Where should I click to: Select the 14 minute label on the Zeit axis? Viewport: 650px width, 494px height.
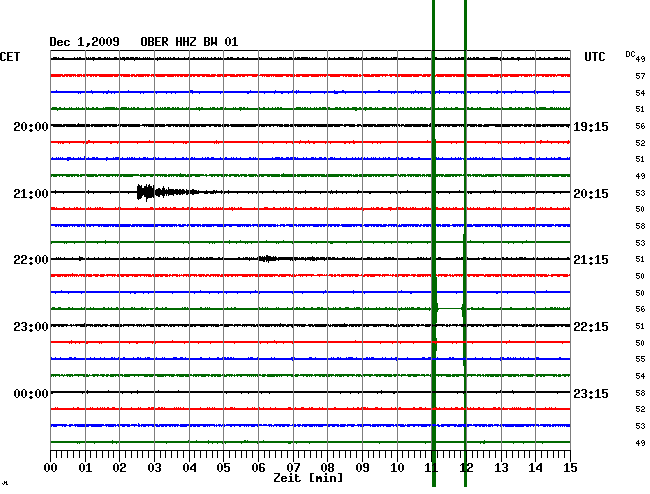click(535, 468)
